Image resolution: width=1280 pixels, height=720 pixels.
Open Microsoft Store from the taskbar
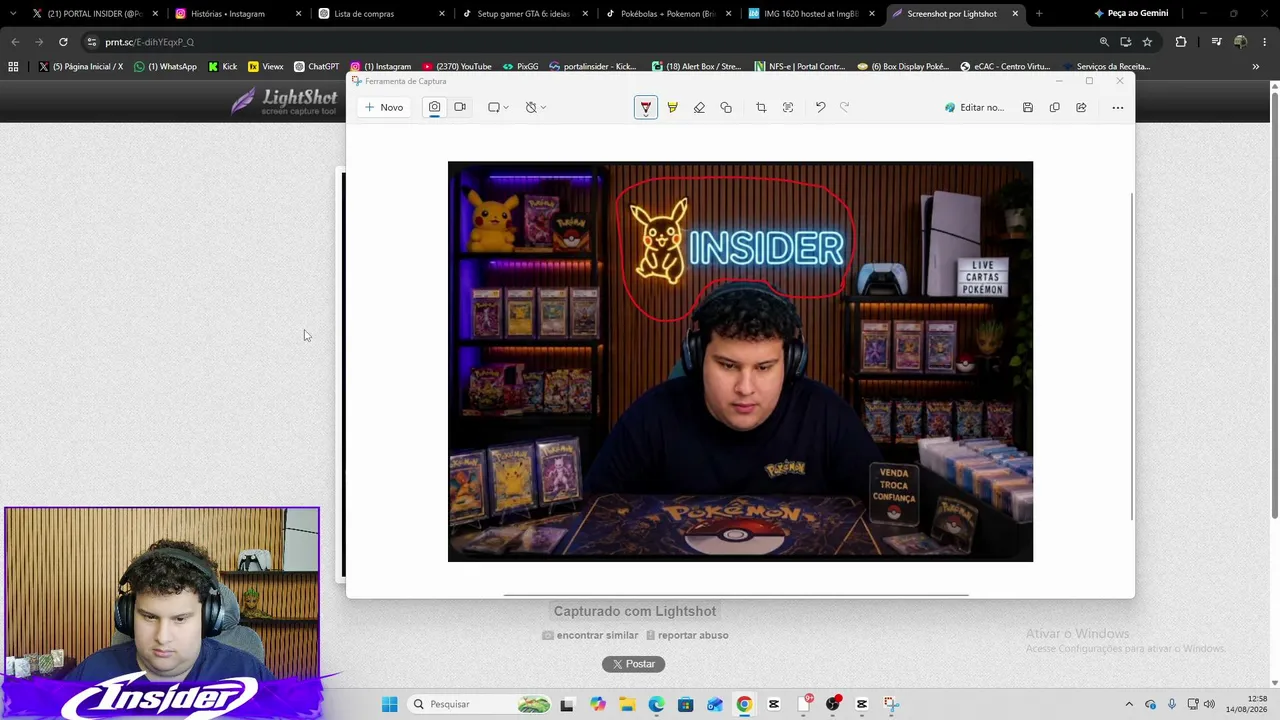[685, 704]
